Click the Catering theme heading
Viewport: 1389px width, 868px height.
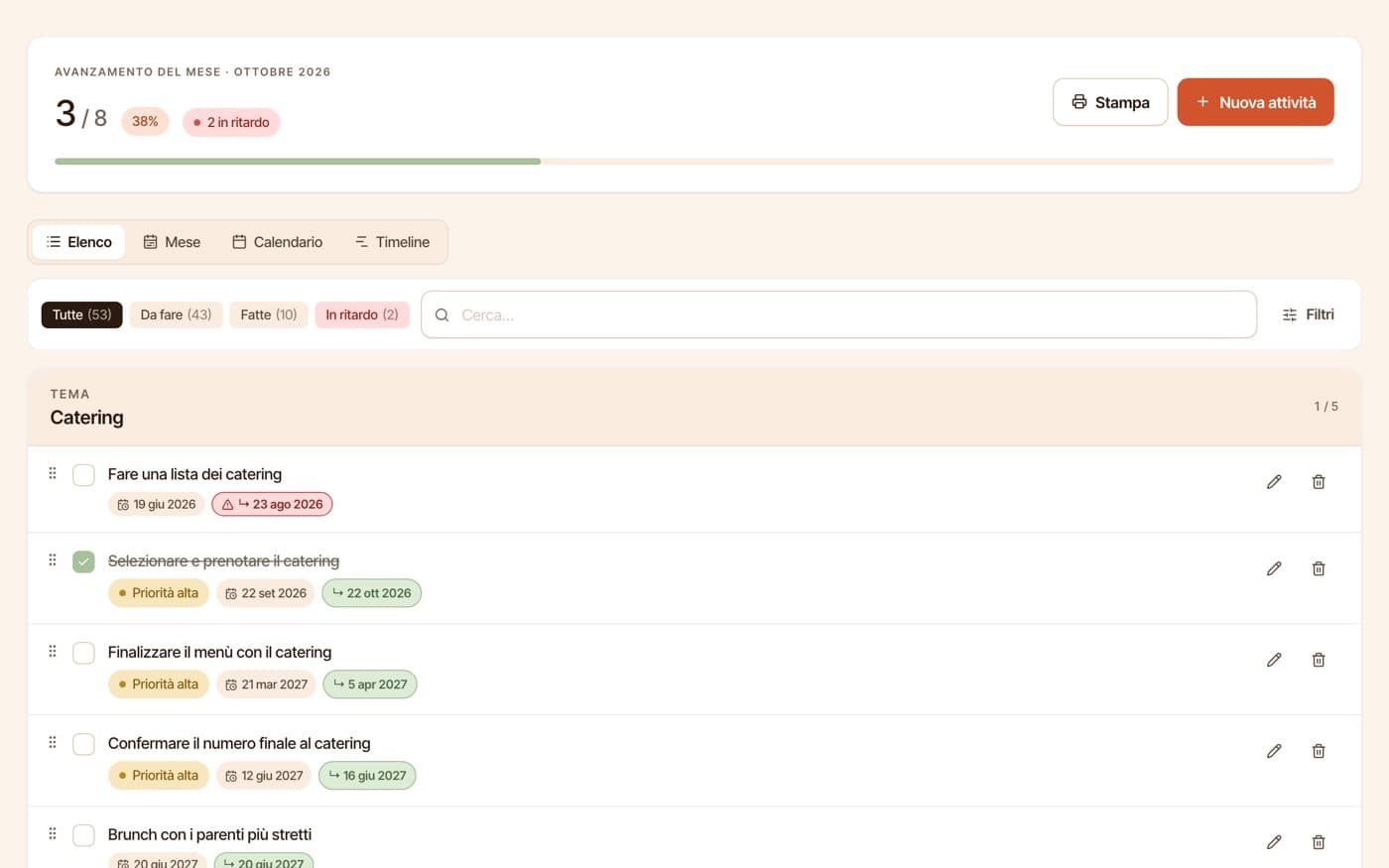point(87,418)
